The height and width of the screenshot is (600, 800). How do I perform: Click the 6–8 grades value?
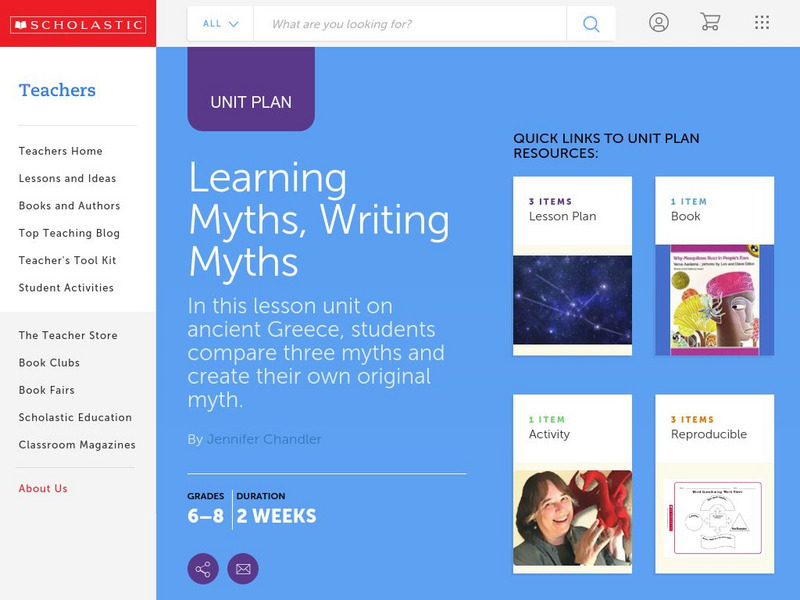[206, 516]
